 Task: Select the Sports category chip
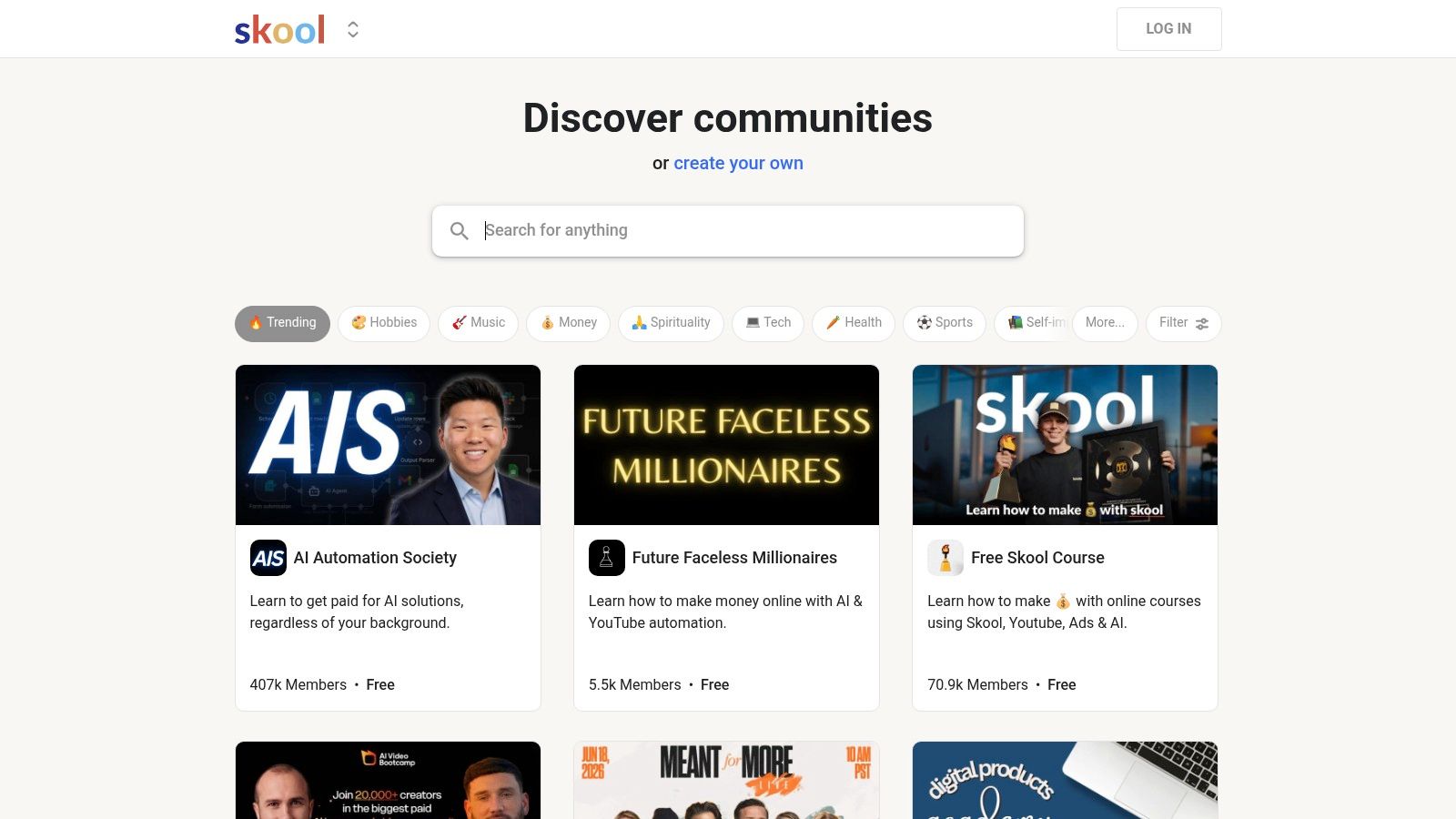(945, 324)
